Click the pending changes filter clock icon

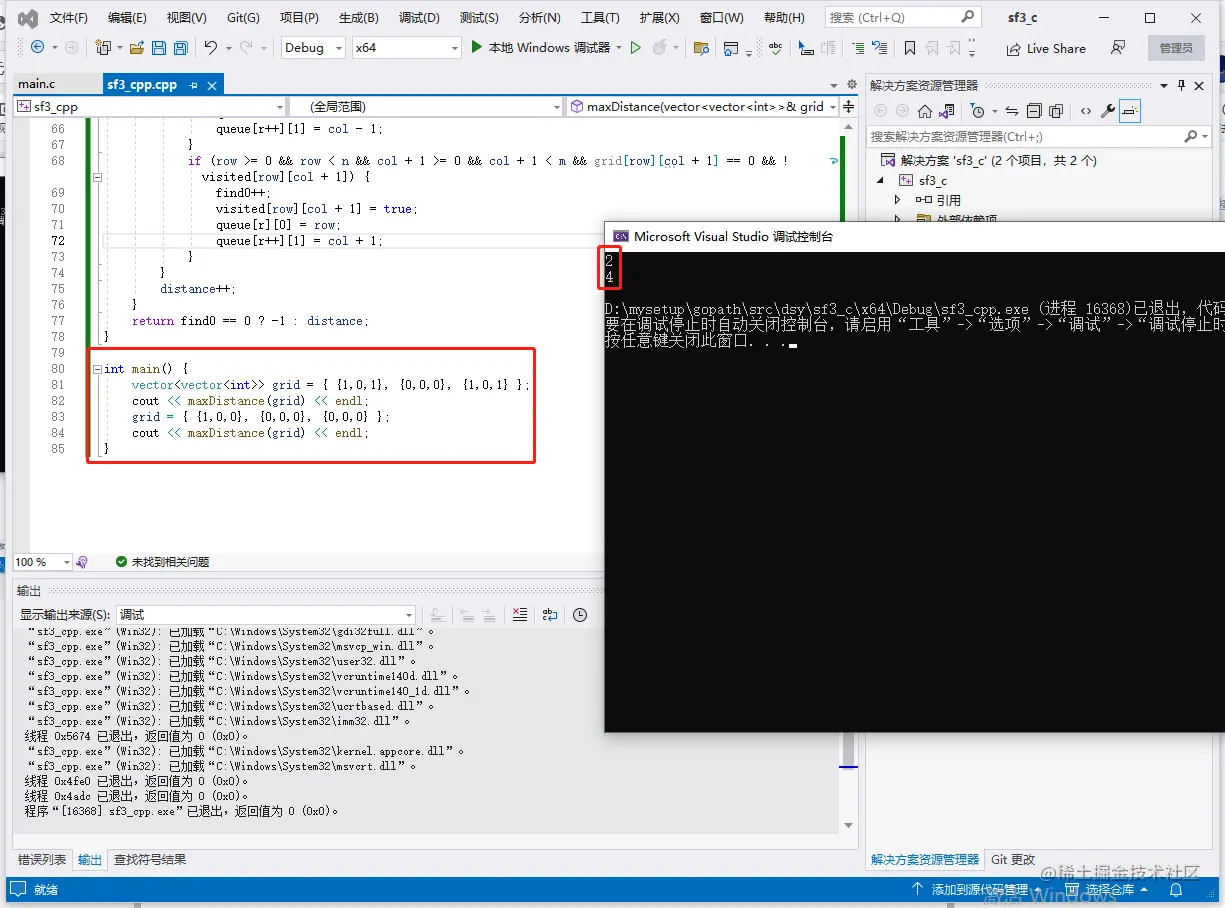tap(977, 111)
